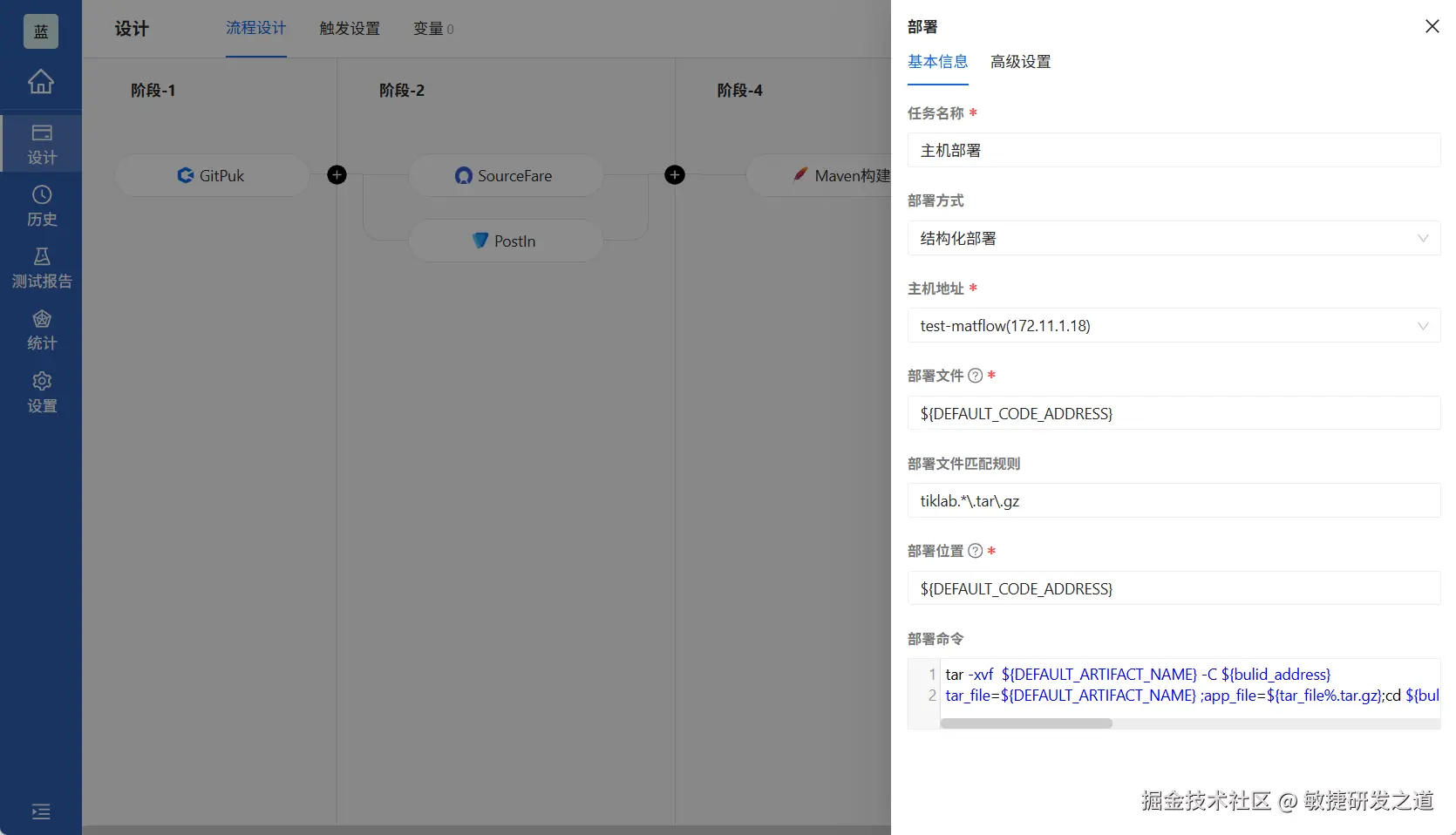The width and height of the screenshot is (1456, 835).
Task: Click the plus icon after the GitPuk task
Action: 337,175
